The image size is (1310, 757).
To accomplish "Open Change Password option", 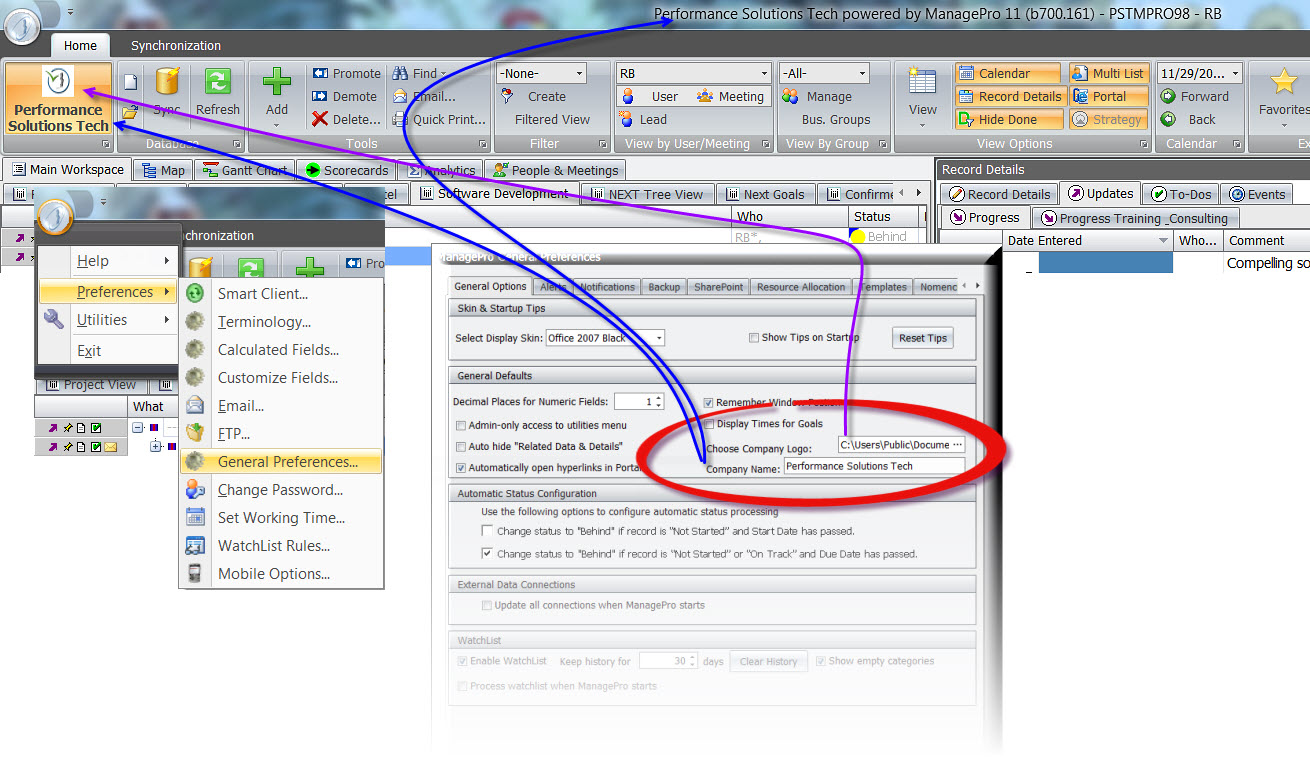I will pos(281,489).
